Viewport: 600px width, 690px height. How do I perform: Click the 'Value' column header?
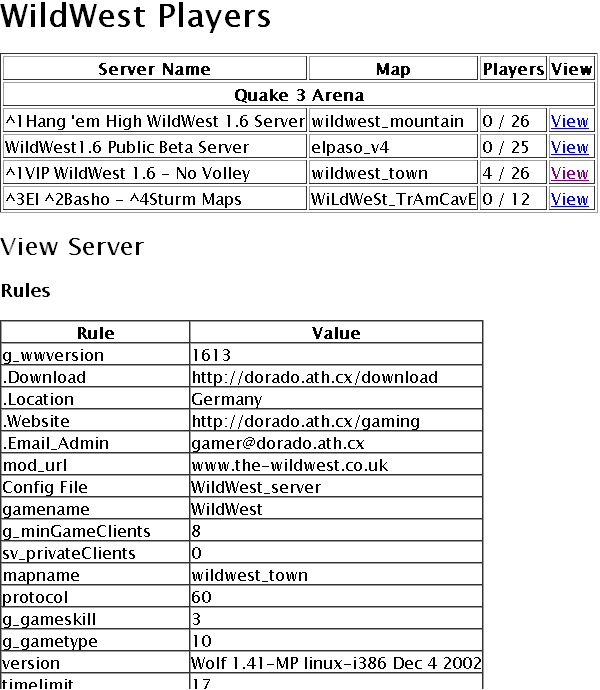coord(336,332)
